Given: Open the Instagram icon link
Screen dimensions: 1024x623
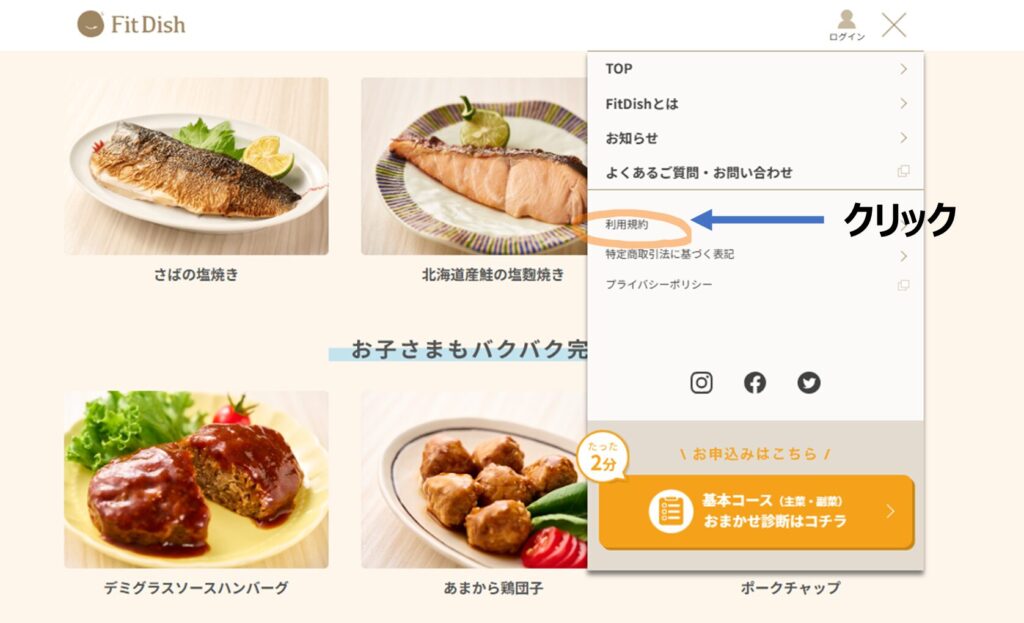Looking at the screenshot, I should tap(701, 383).
